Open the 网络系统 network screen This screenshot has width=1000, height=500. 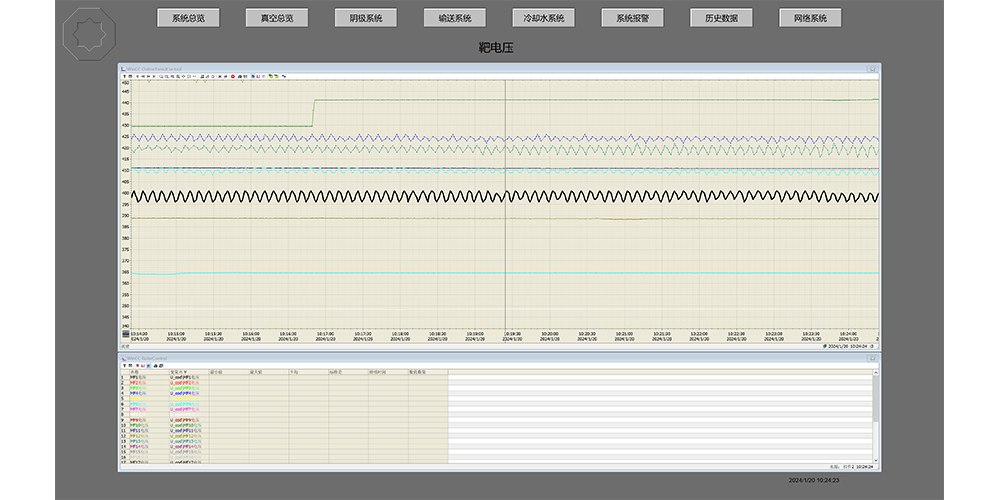pyautogui.click(x=810, y=18)
